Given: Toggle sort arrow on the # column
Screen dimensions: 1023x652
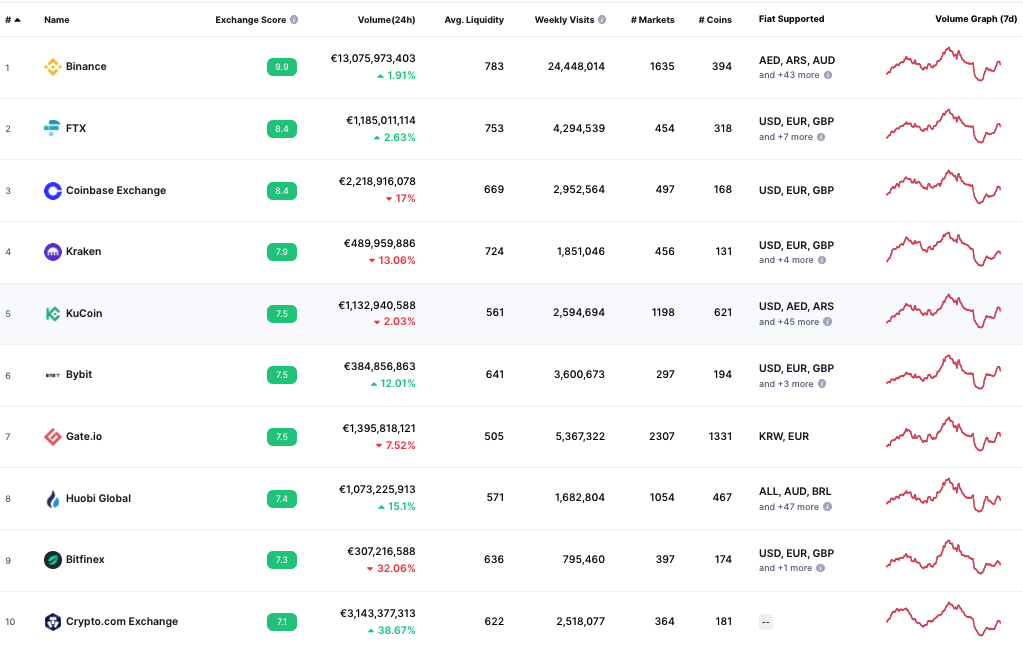Looking at the screenshot, I should (x=18, y=20).
